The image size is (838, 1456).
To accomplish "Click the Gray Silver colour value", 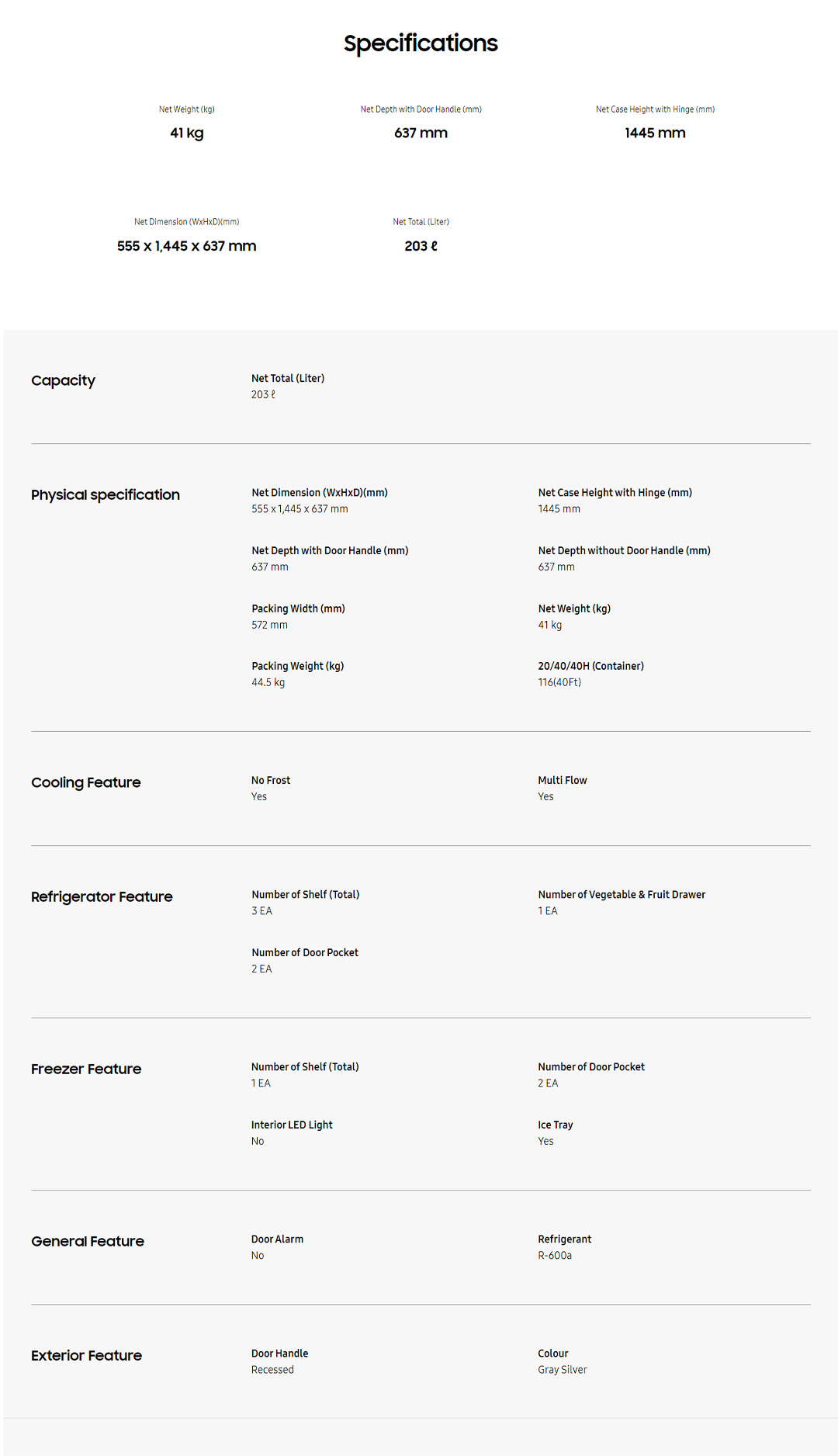I will click(563, 1369).
